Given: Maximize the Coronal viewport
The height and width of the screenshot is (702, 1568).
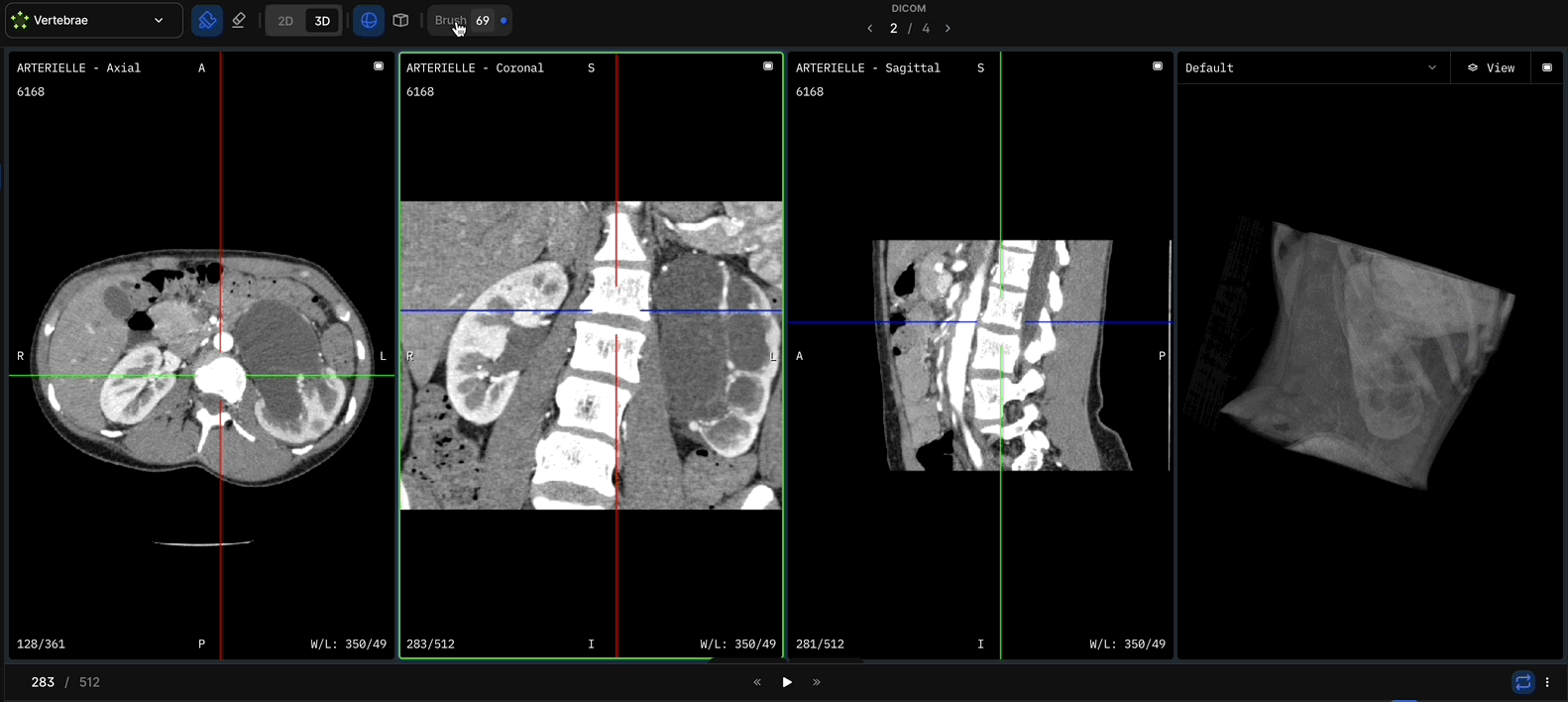Looking at the screenshot, I should point(768,66).
